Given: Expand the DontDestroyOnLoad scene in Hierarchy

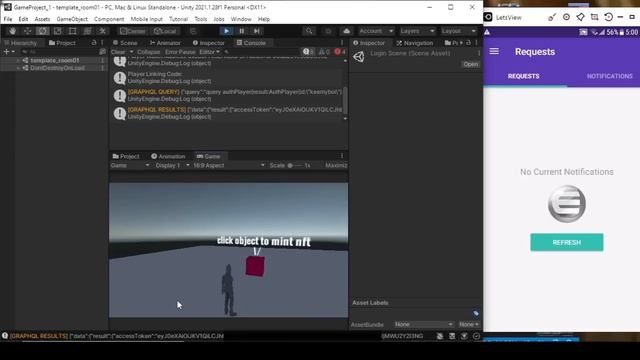Looking at the screenshot, I should tap(18, 68).
